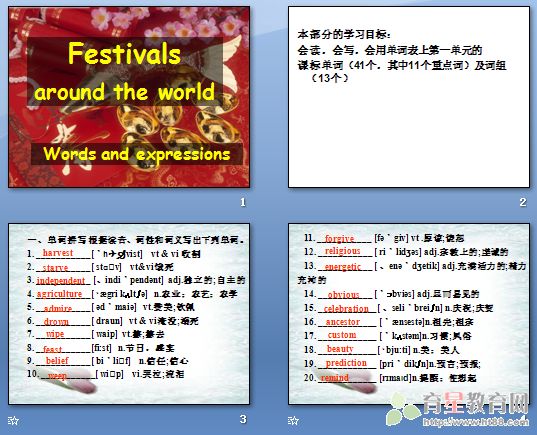Select slide 3 with vocabulary words 1–10
This screenshot has height=435, width=537.
129,314
